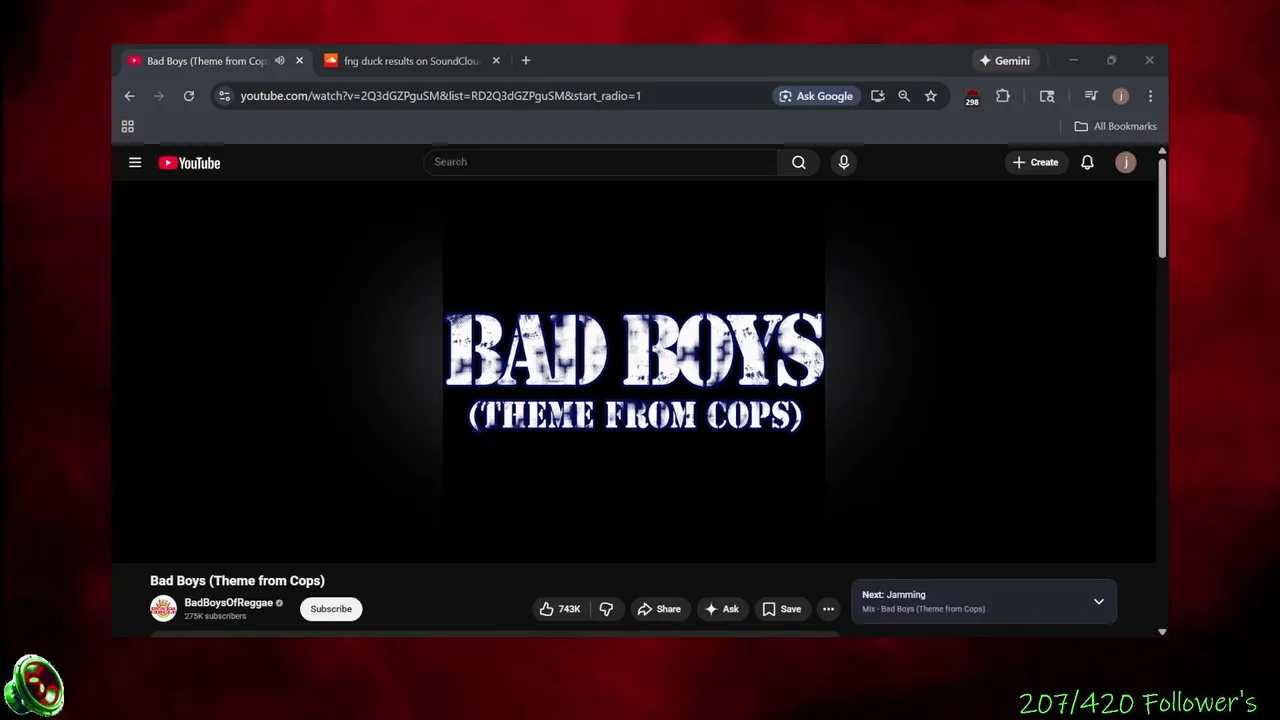This screenshot has width=1280, height=720.
Task: Open more actions three-dot button
Action: click(828, 609)
